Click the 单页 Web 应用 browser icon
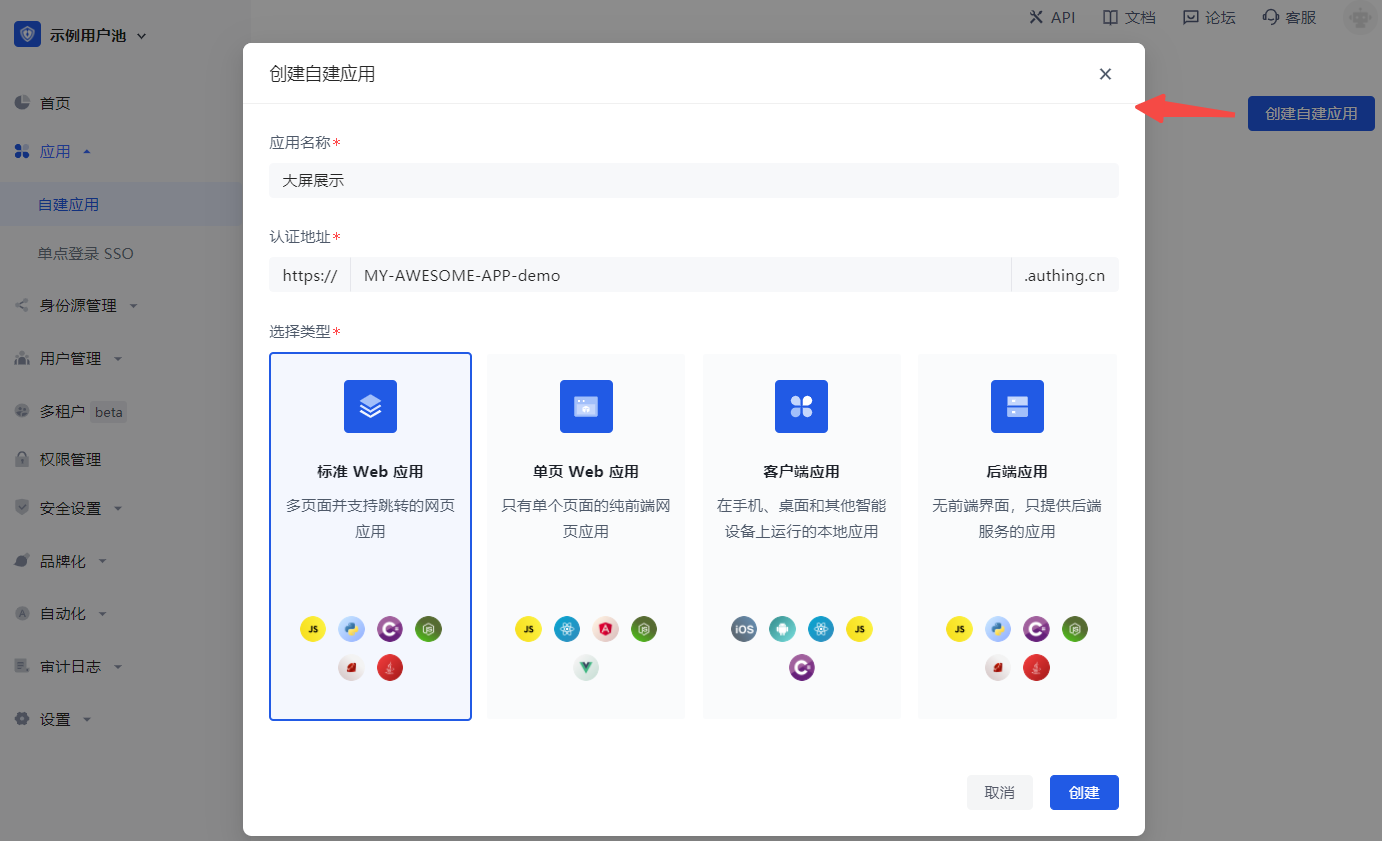The height and width of the screenshot is (841, 1382). coord(586,406)
